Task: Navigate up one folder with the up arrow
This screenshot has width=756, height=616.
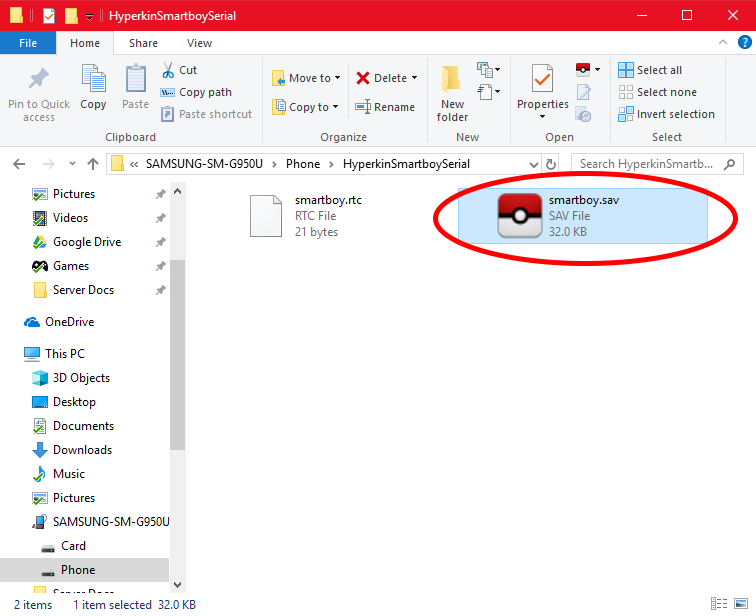Action: tap(93, 164)
